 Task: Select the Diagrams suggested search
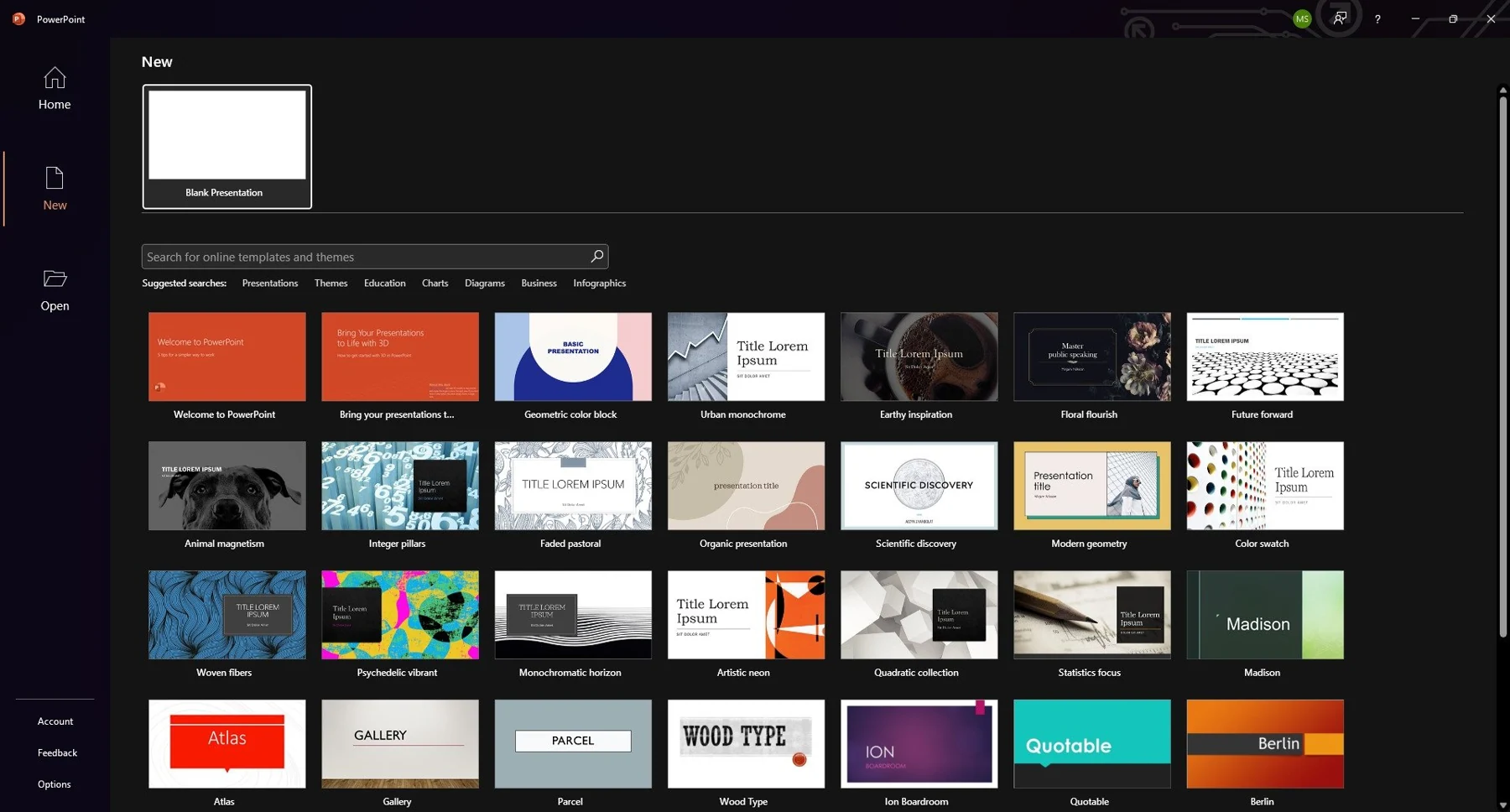pyautogui.click(x=485, y=284)
